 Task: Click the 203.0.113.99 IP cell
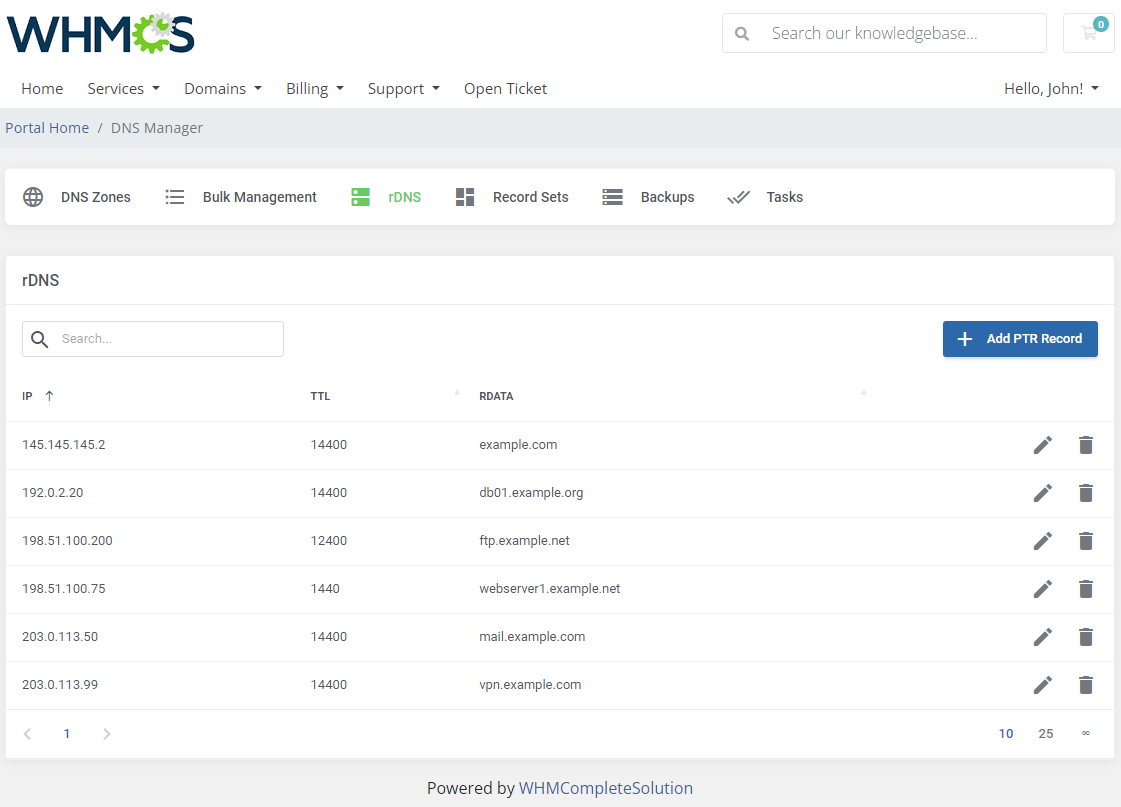[60, 684]
